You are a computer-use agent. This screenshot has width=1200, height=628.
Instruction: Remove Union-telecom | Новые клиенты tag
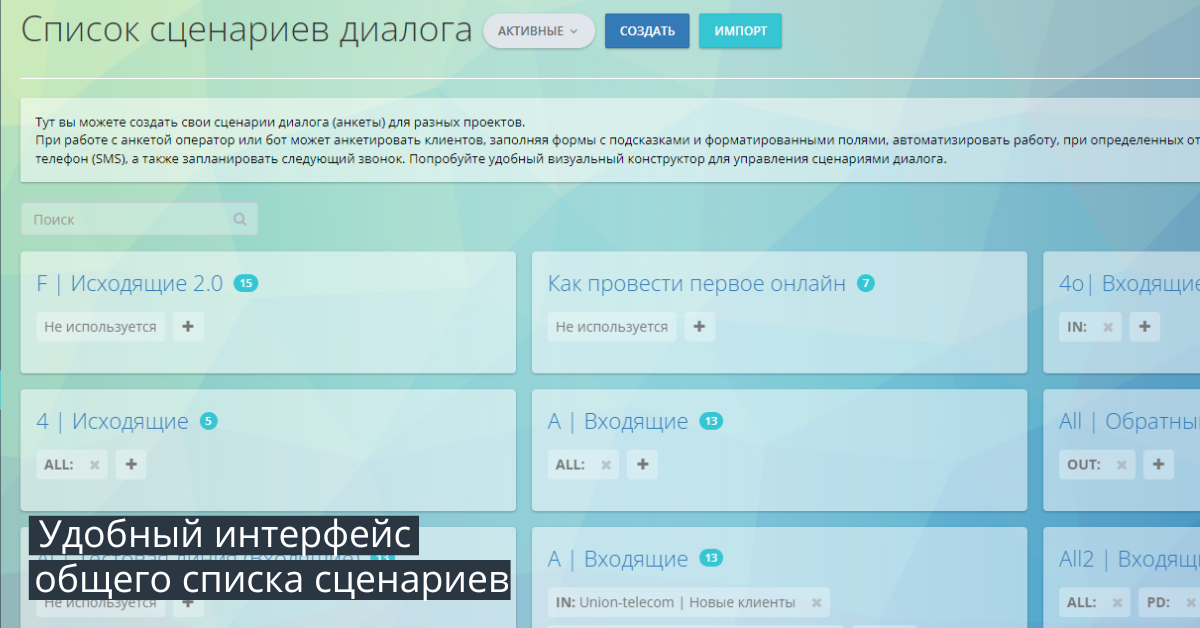[x=816, y=602]
